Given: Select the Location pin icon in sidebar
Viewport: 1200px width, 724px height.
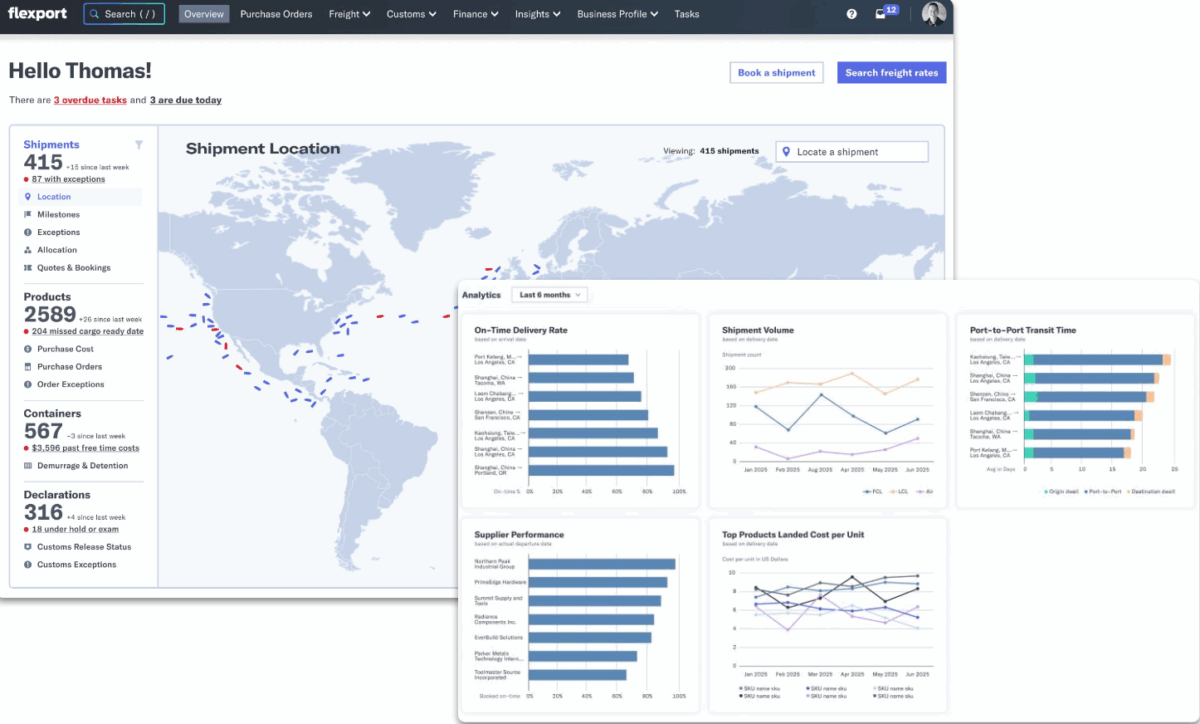Looking at the screenshot, I should pyautogui.click(x=28, y=197).
